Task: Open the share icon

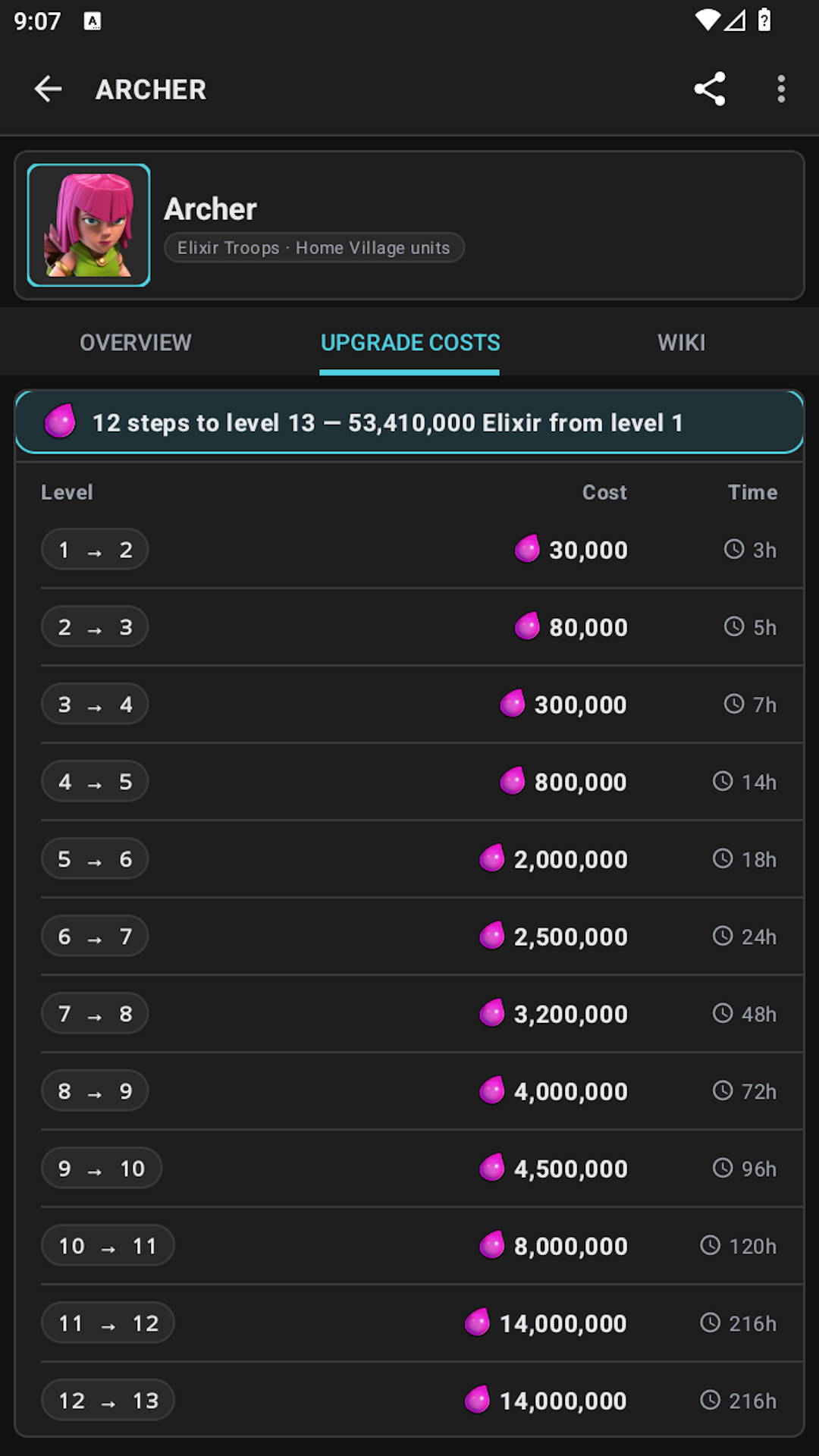Action: pos(710,89)
